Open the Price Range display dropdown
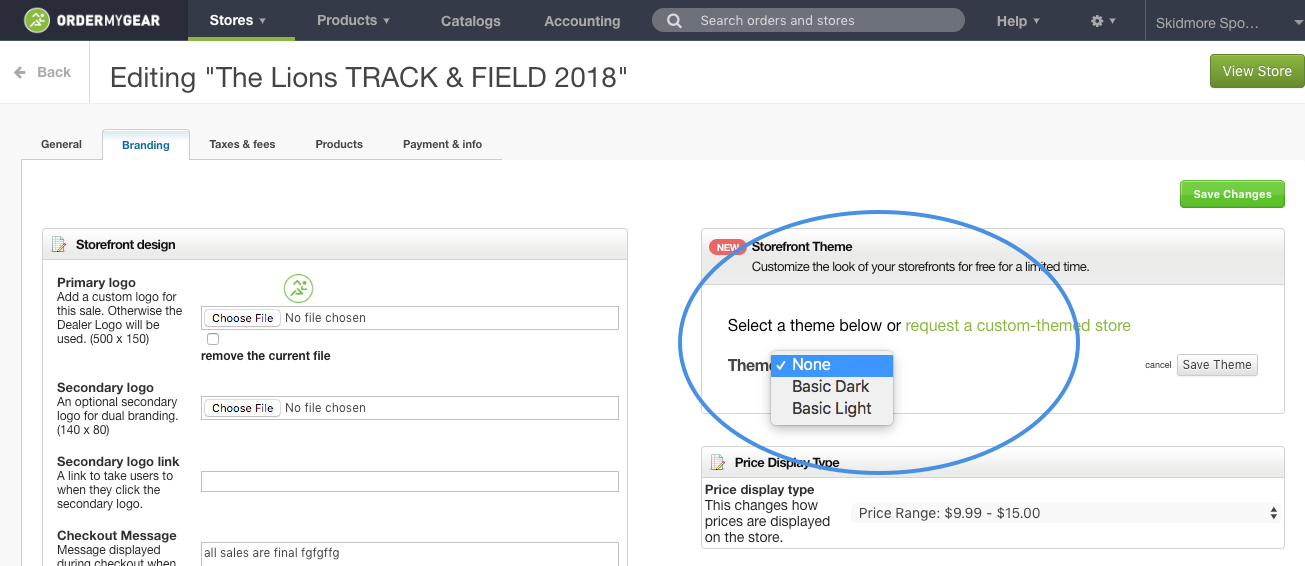Screen dimensions: 1305x566 [x=1067, y=513]
